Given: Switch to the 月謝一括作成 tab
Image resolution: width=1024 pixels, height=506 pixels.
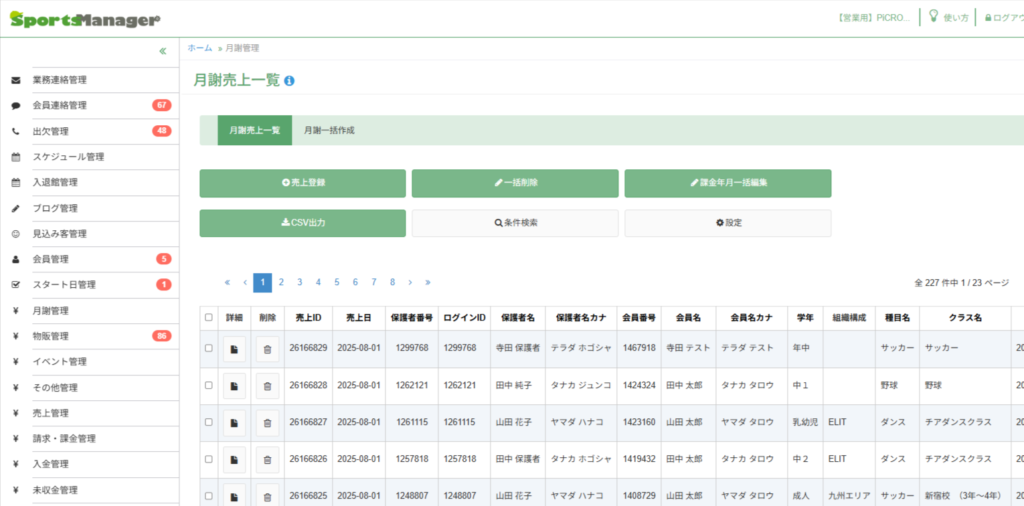Looking at the screenshot, I should click(x=329, y=131).
